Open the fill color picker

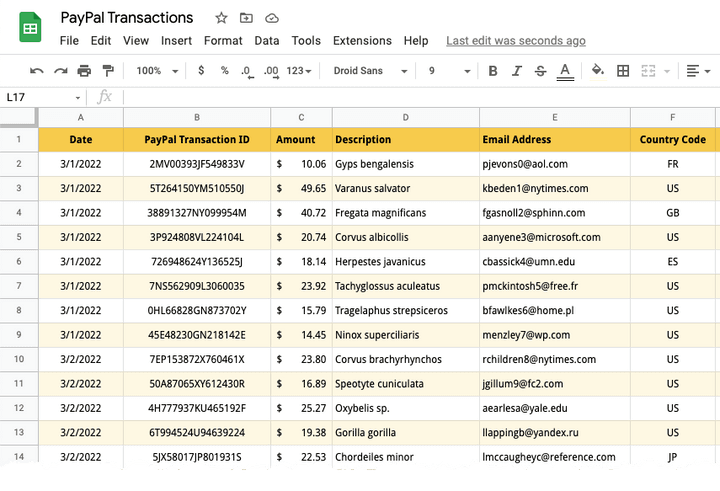(x=597, y=71)
